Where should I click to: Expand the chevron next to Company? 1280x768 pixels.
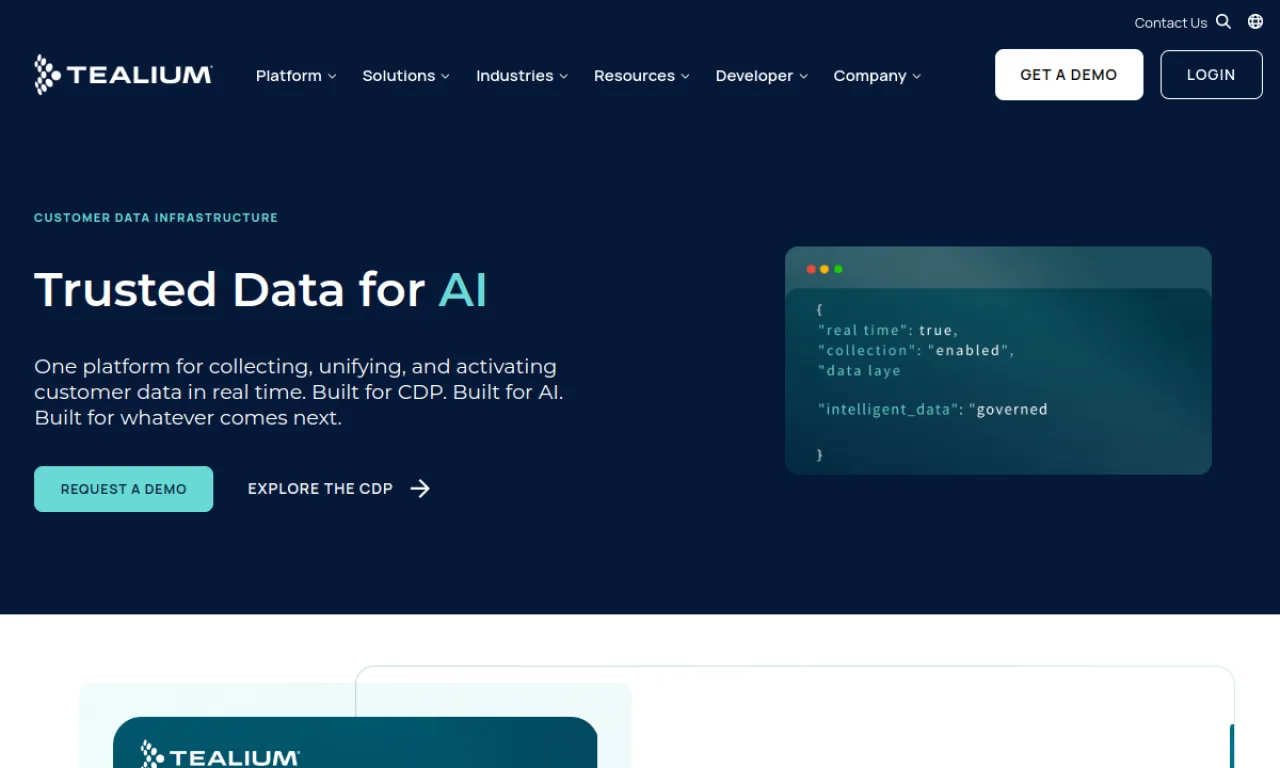point(916,76)
